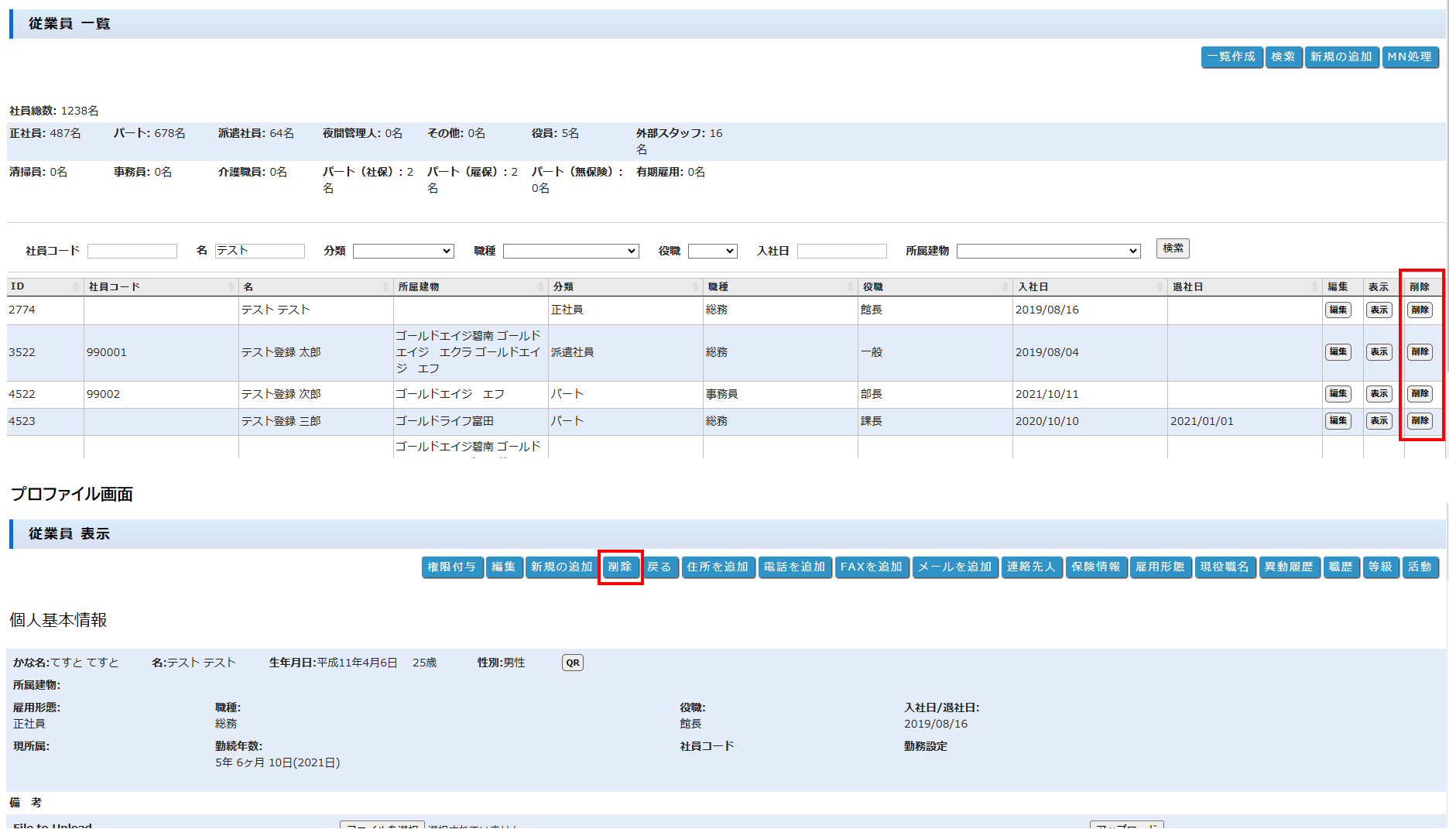Open the 役職 dropdown filter
Screen dimensions: 1456x829
tap(712, 251)
